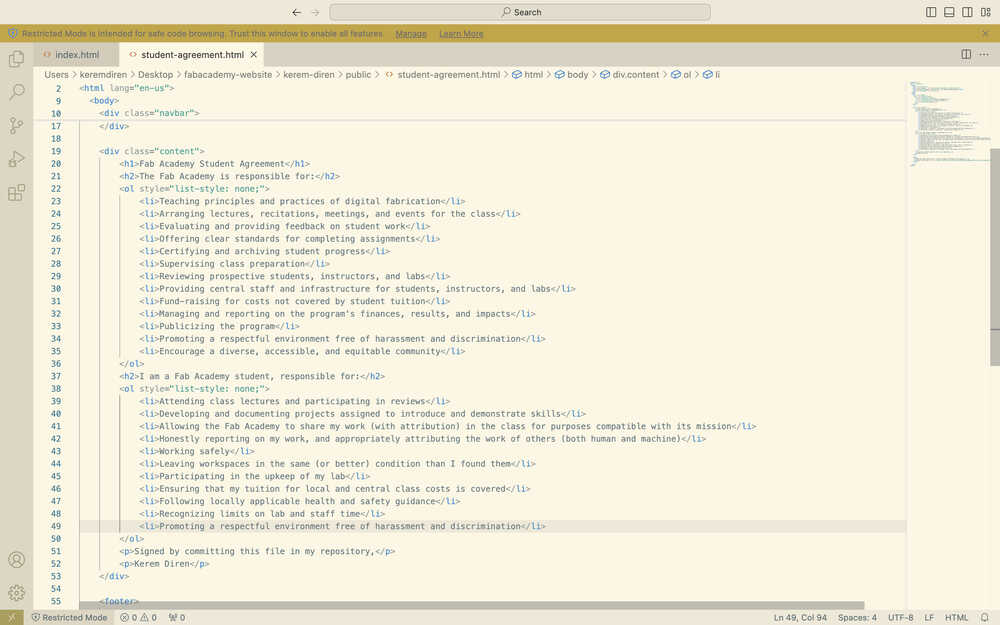This screenshot has height=625, width=1000.
Task: Open the Extensions view
Action: click(x=17, y=192)
